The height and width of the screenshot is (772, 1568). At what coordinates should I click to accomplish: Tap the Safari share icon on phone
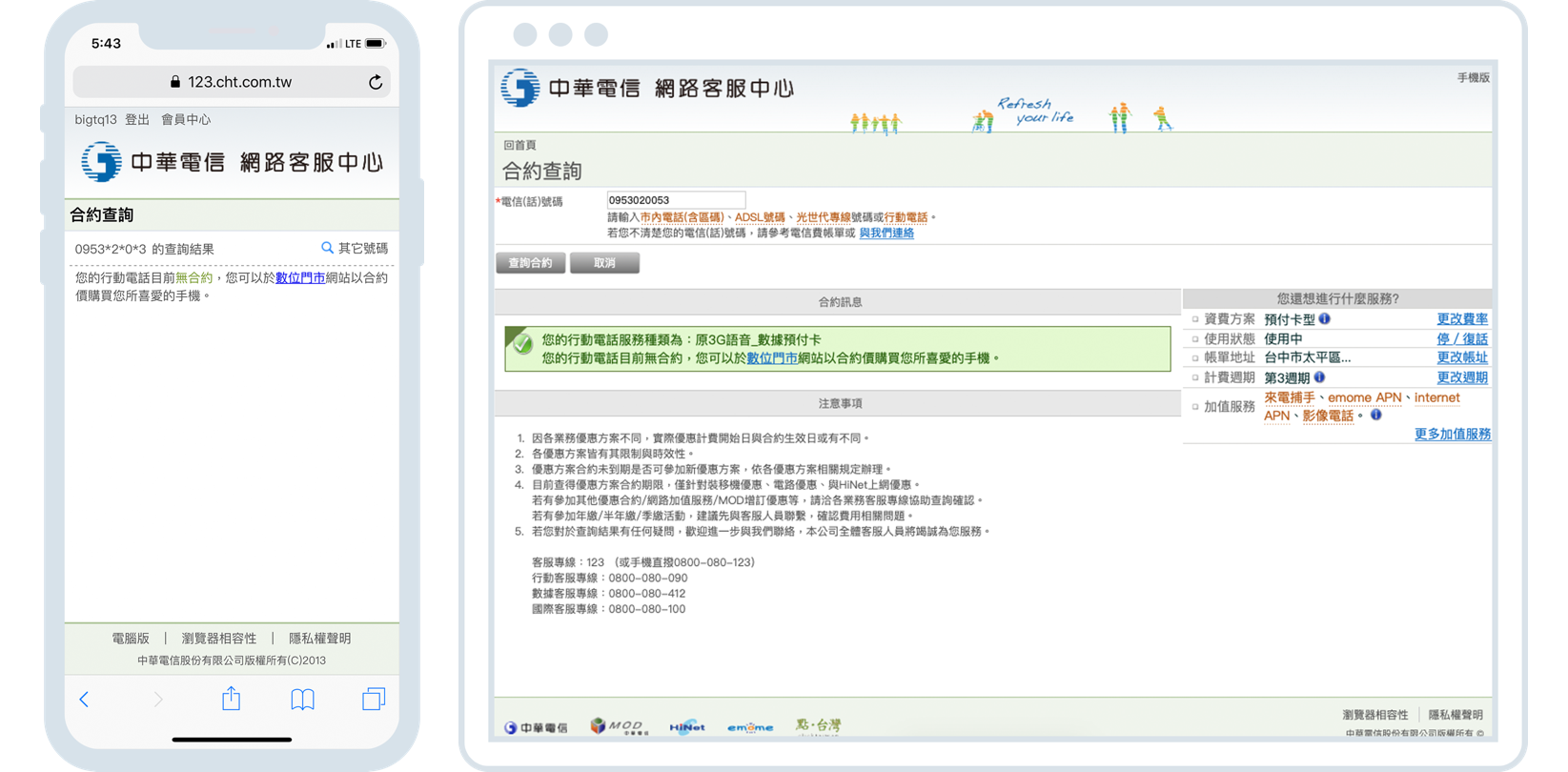(x=231, y=699)
